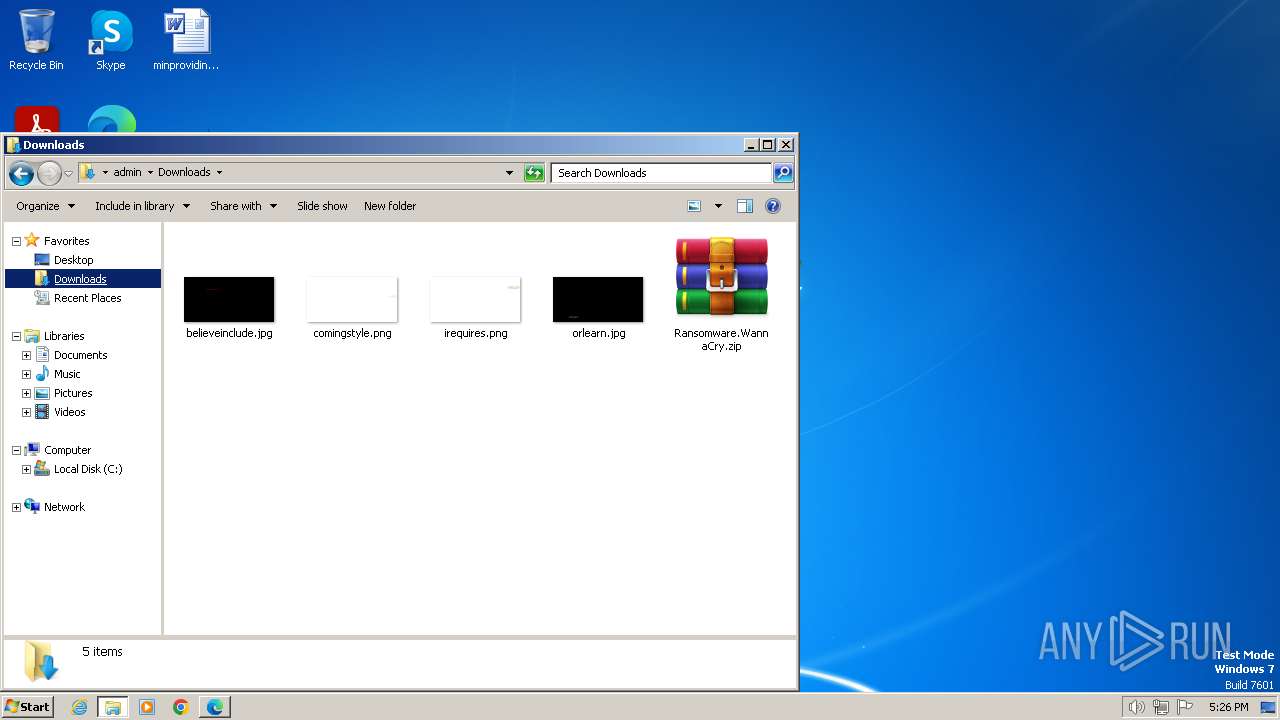Maximize the Downloads window
The image size is (1280, 720).
[x=768, y=145]
